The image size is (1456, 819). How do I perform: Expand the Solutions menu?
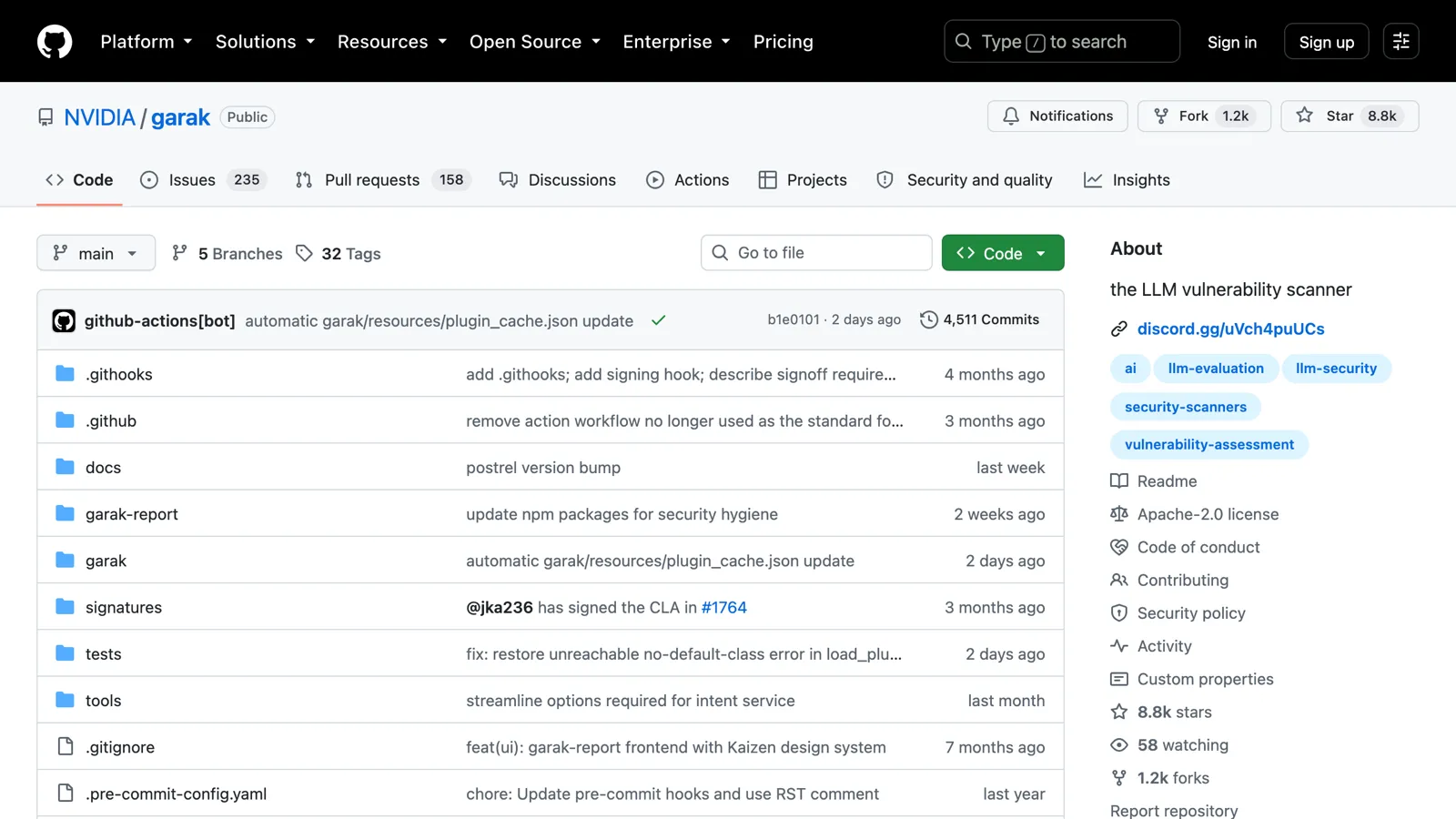pos(265,42)
